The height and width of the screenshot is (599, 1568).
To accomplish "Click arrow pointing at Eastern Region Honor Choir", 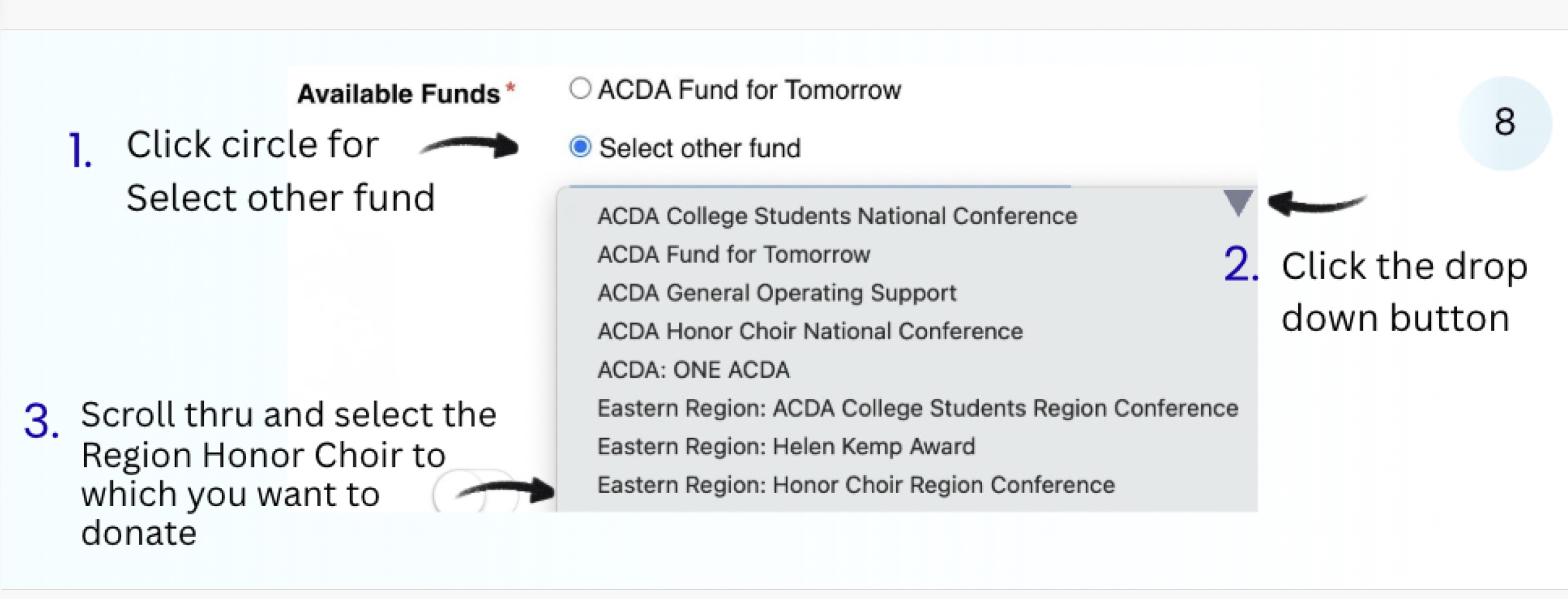I will (x=505, y=492).
